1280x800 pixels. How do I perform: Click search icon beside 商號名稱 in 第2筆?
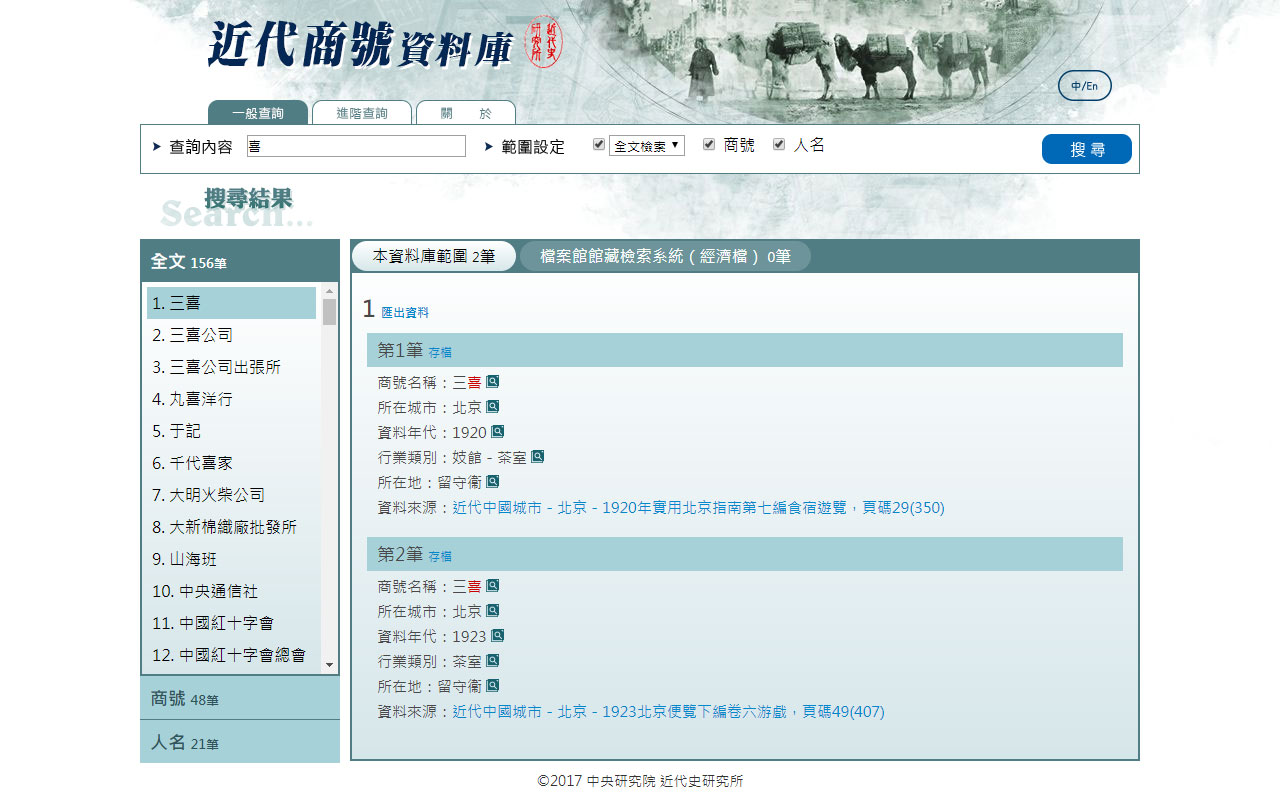click(x=492, y=585)
